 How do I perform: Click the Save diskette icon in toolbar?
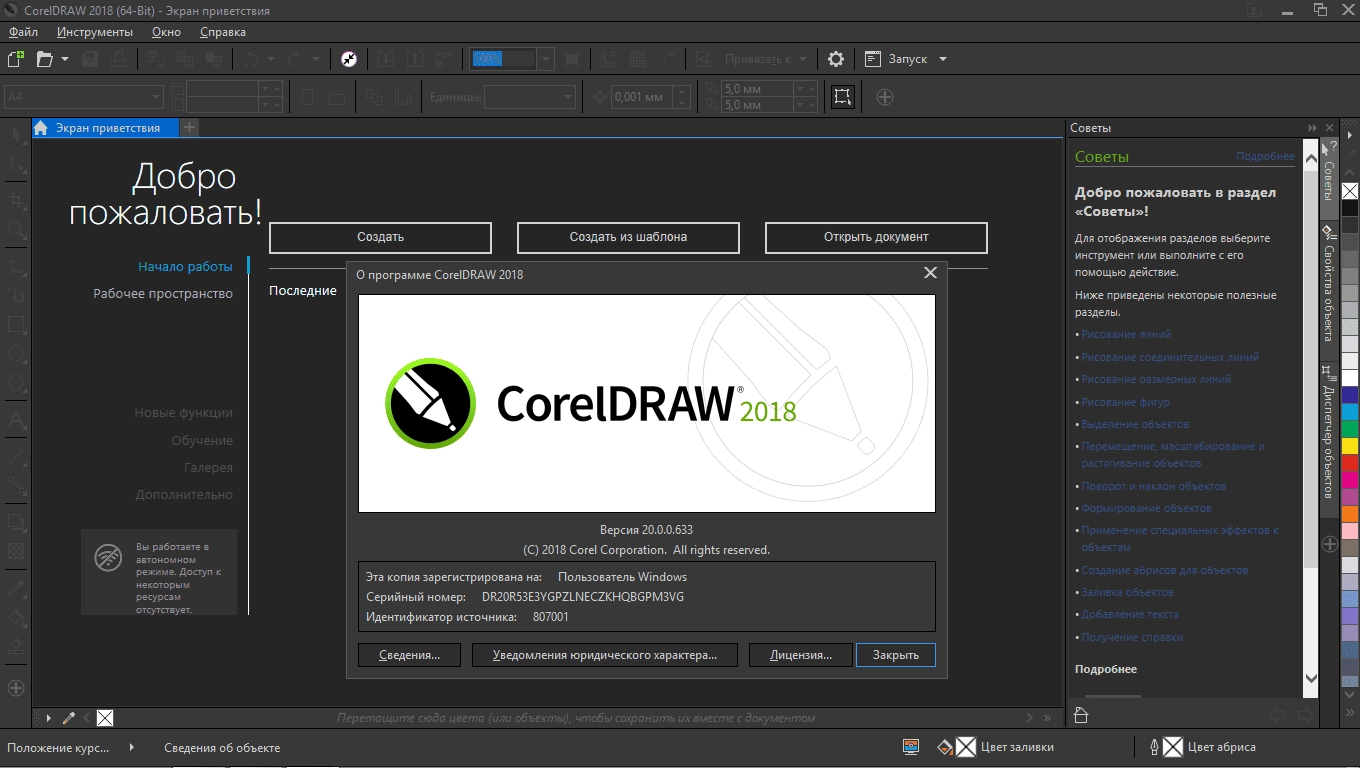[x=90, y=59]
